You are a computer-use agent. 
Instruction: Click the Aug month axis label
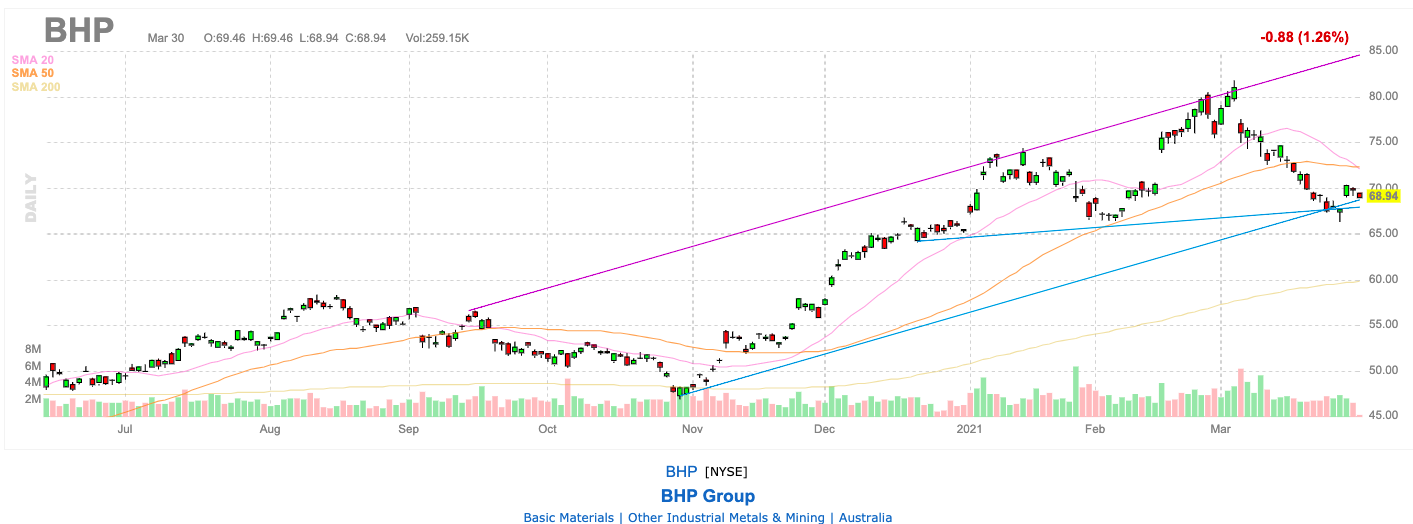pyautogui.click(x=270, y=429)
